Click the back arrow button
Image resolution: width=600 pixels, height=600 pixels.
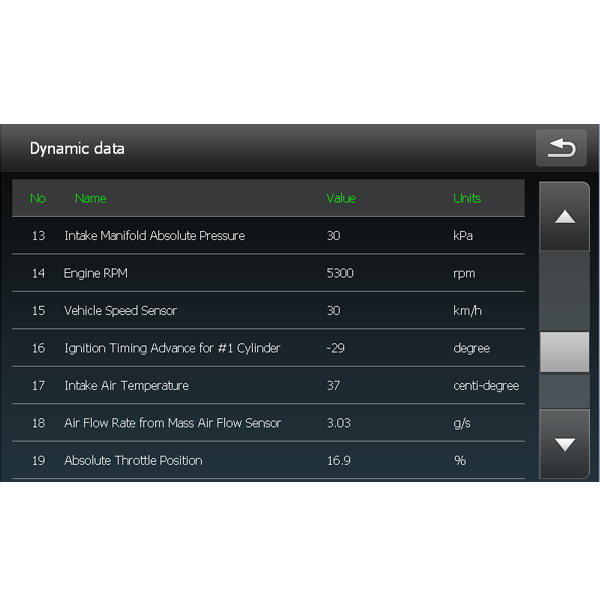[x=561, y=148]
